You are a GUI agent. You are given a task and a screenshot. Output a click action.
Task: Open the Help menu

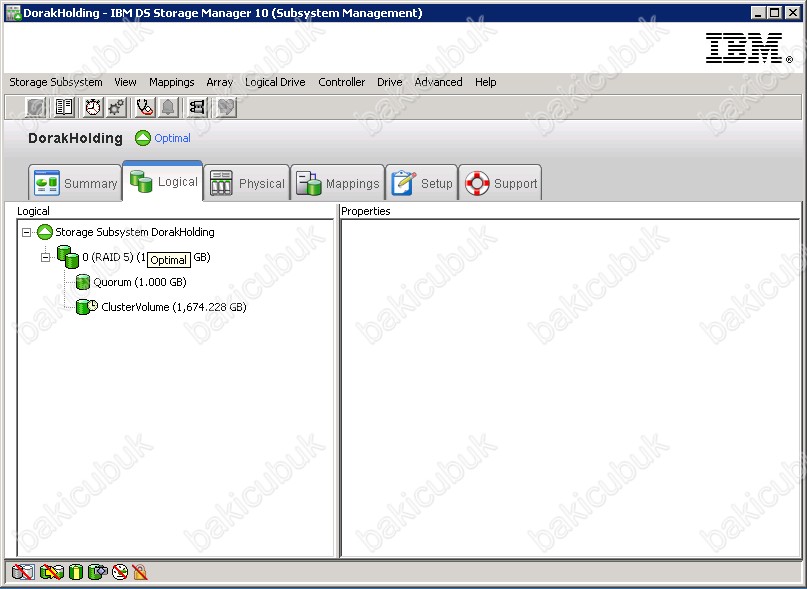pyautogui.click(x=485, y=82)
